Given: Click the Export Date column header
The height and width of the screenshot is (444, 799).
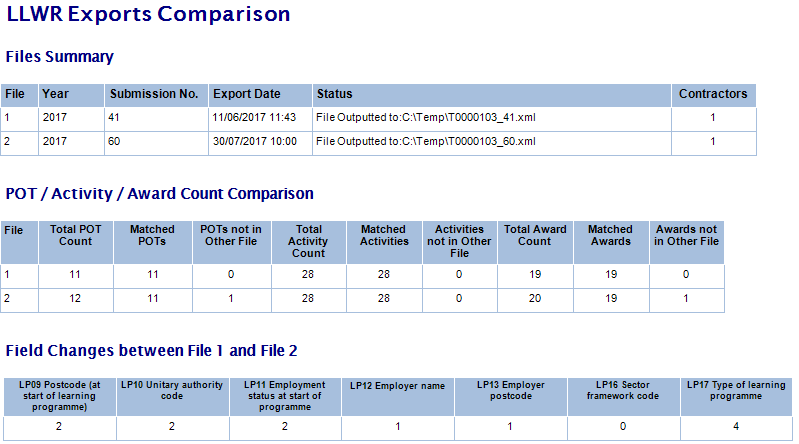Looking at the screenshot, I should coord(246,94).
